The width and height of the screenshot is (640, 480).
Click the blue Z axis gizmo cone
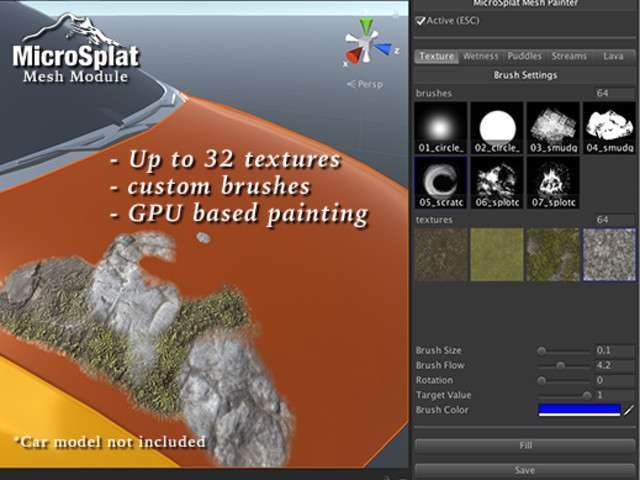[x=384, y=49]
